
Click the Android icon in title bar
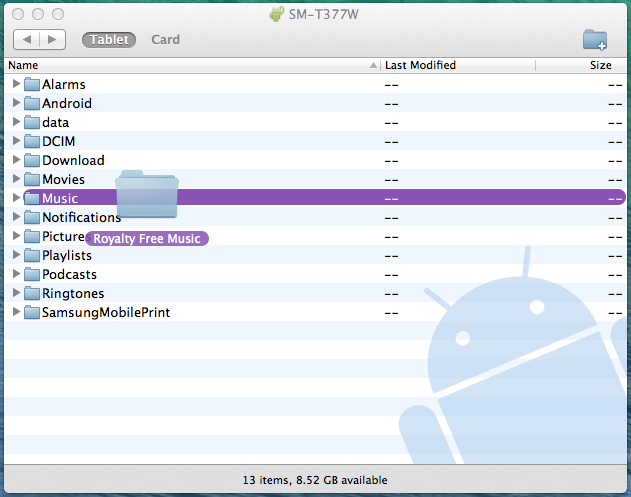276,14
